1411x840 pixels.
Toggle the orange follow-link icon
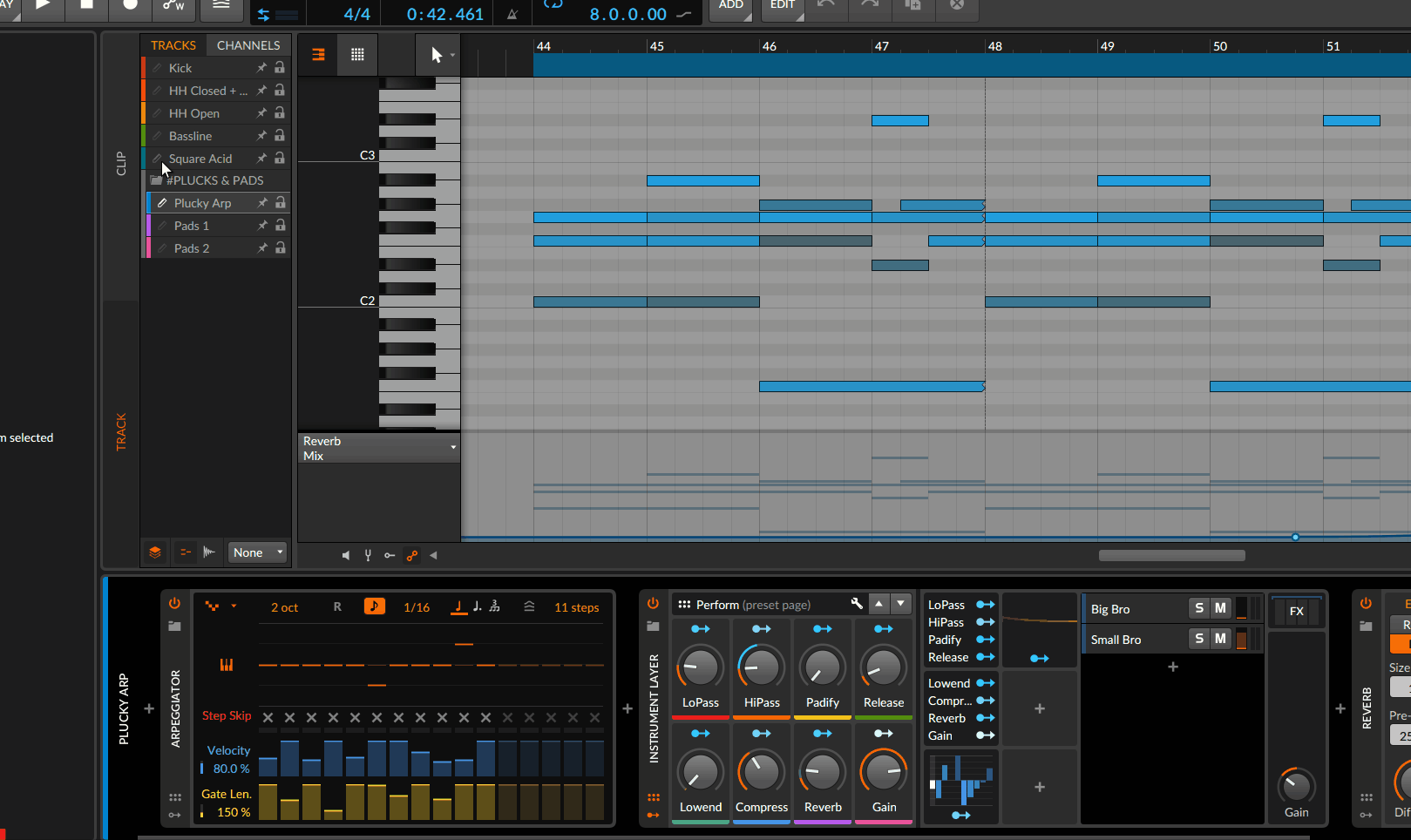[411, 555]
